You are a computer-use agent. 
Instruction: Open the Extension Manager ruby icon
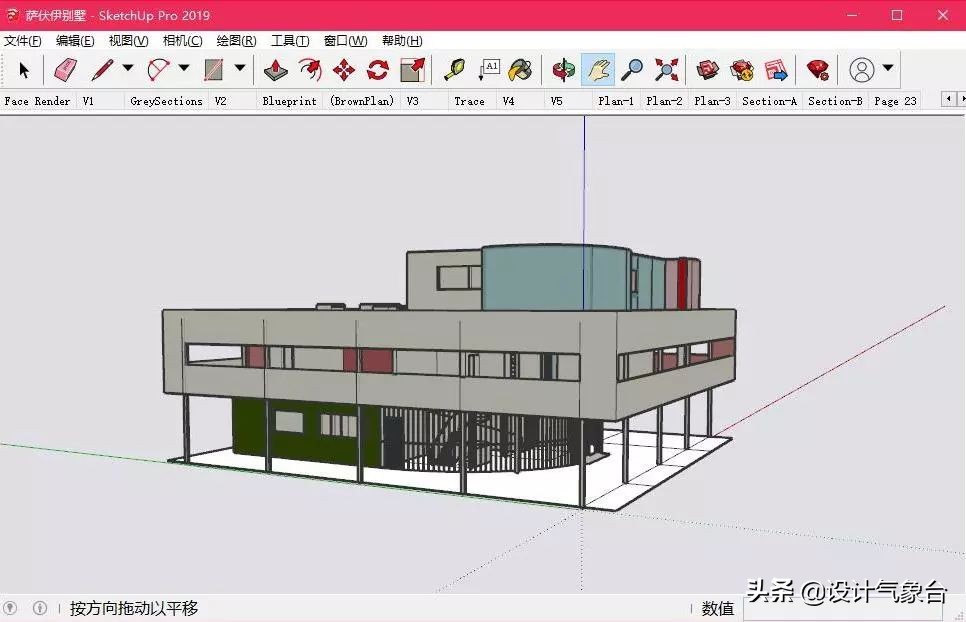818,70
